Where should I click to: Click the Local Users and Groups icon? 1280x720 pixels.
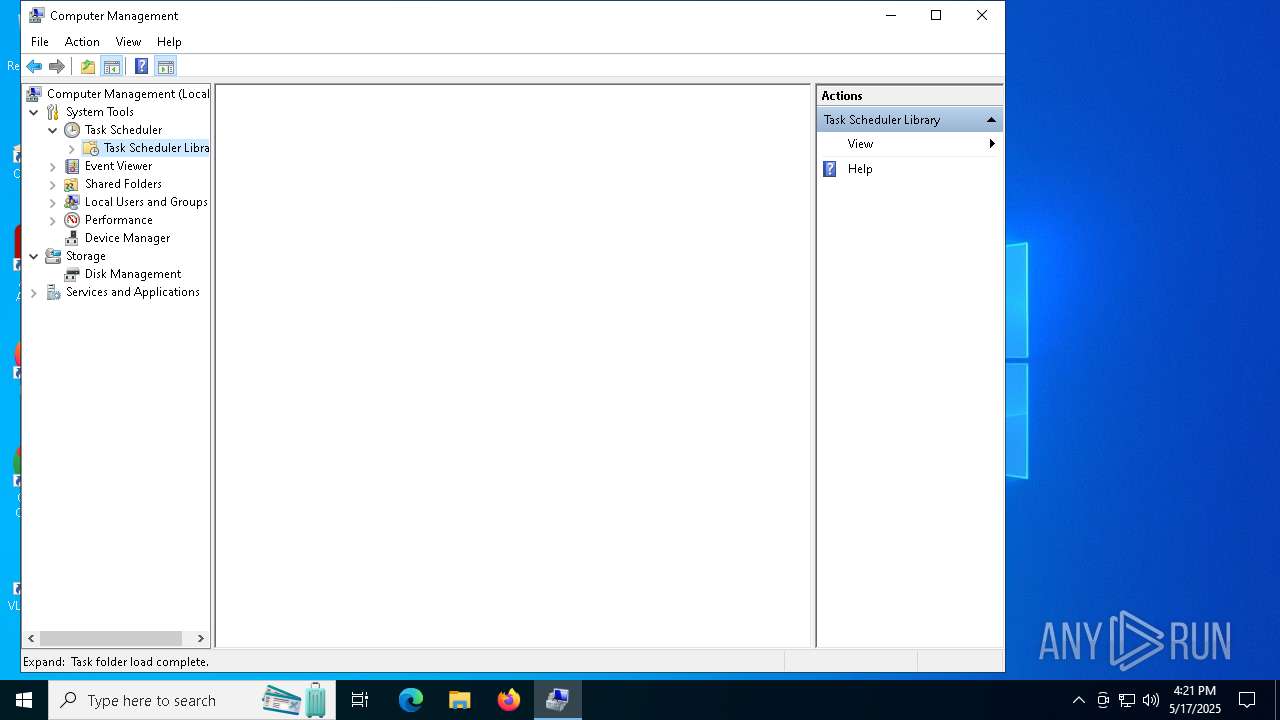[72, 202]
